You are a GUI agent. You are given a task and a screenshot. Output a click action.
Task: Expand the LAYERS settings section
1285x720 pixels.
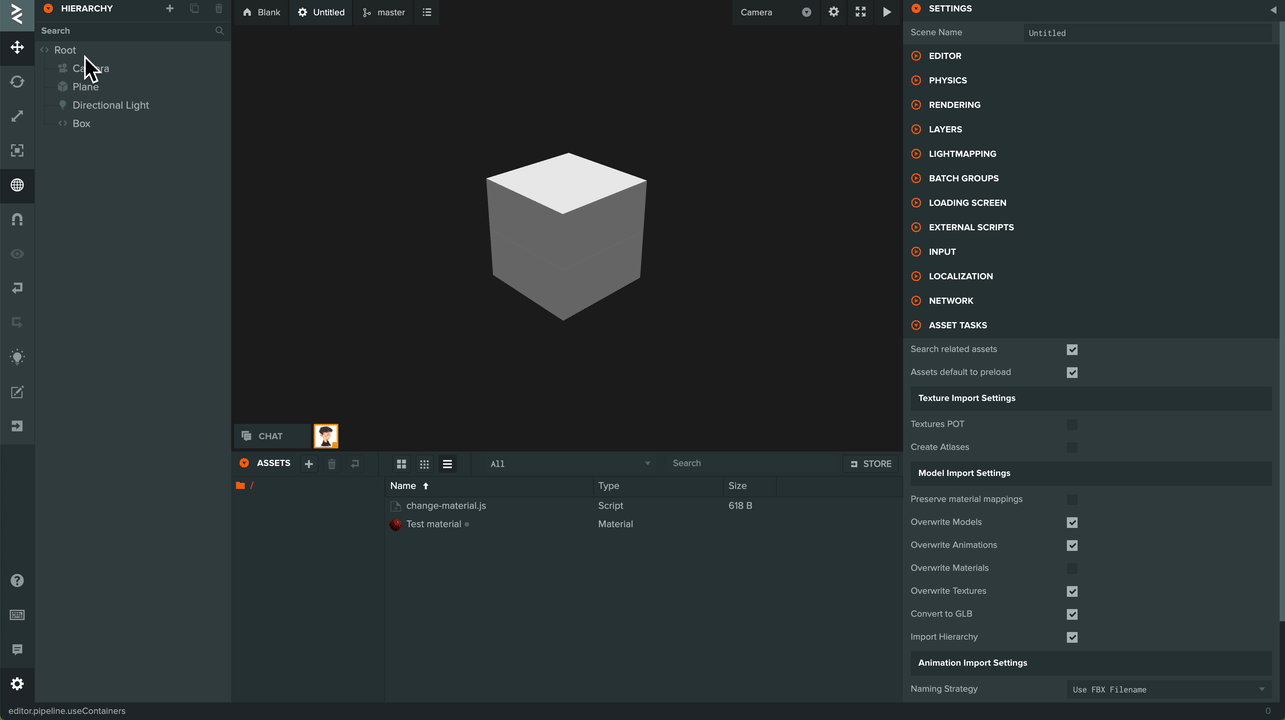(1091, 129)
